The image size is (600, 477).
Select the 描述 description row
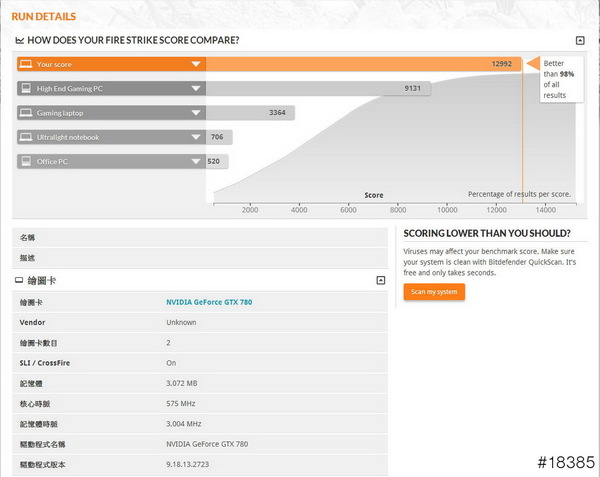[x=200, y=257]
